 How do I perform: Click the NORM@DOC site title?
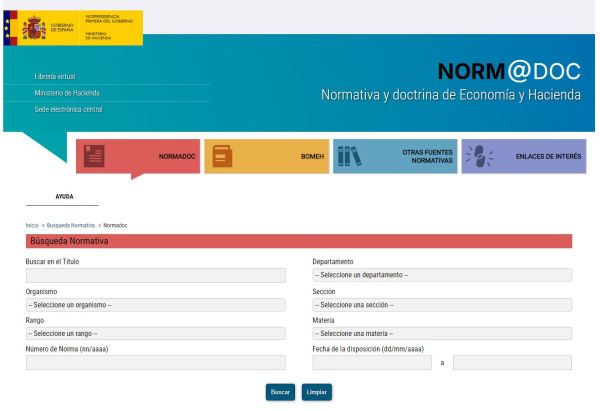509,71
